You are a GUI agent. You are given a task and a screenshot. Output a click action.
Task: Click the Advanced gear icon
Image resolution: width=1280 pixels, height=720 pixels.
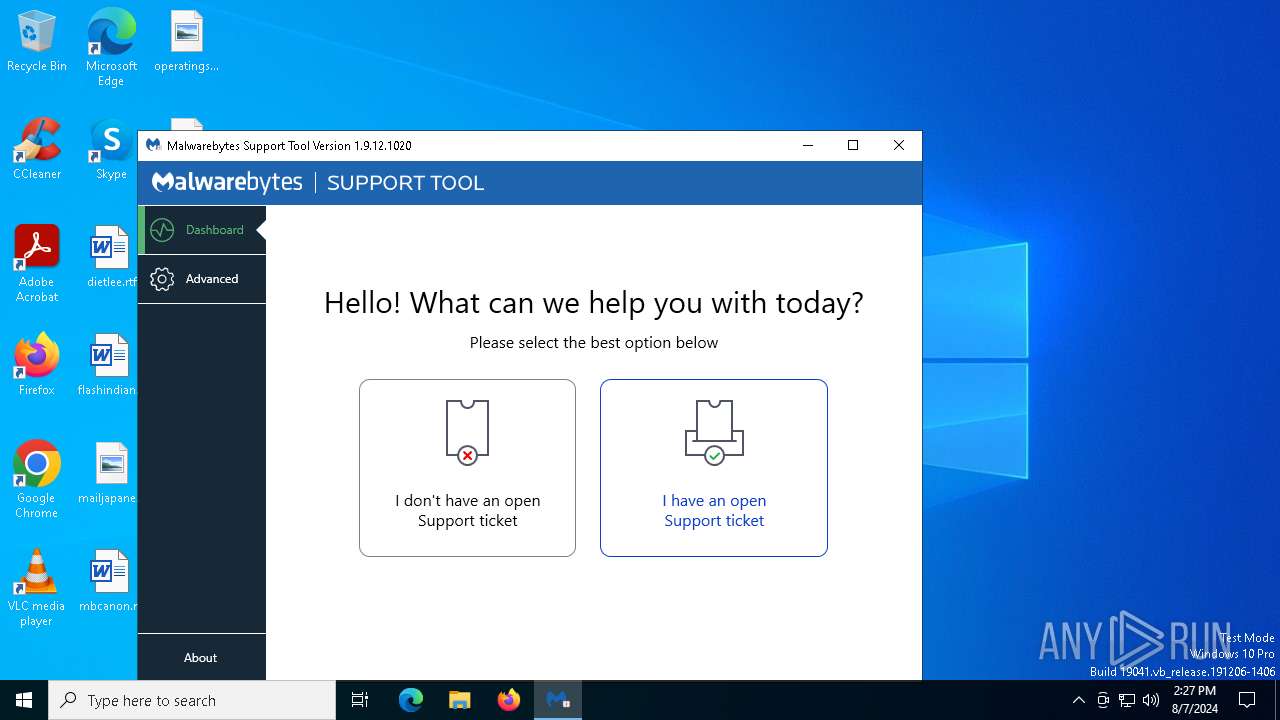(x=162, y=279)
